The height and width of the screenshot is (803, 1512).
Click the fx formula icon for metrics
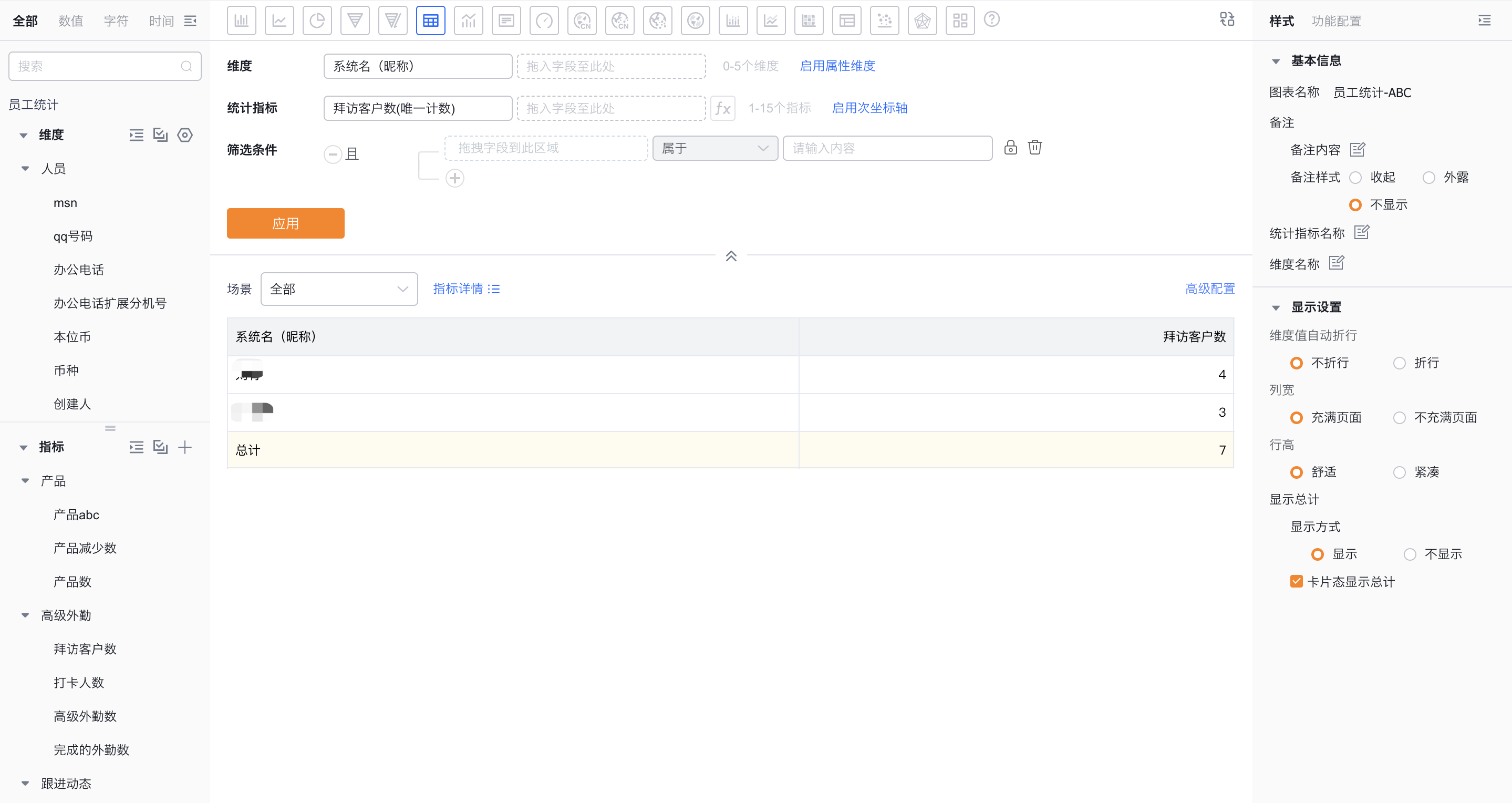coord(722,109)
